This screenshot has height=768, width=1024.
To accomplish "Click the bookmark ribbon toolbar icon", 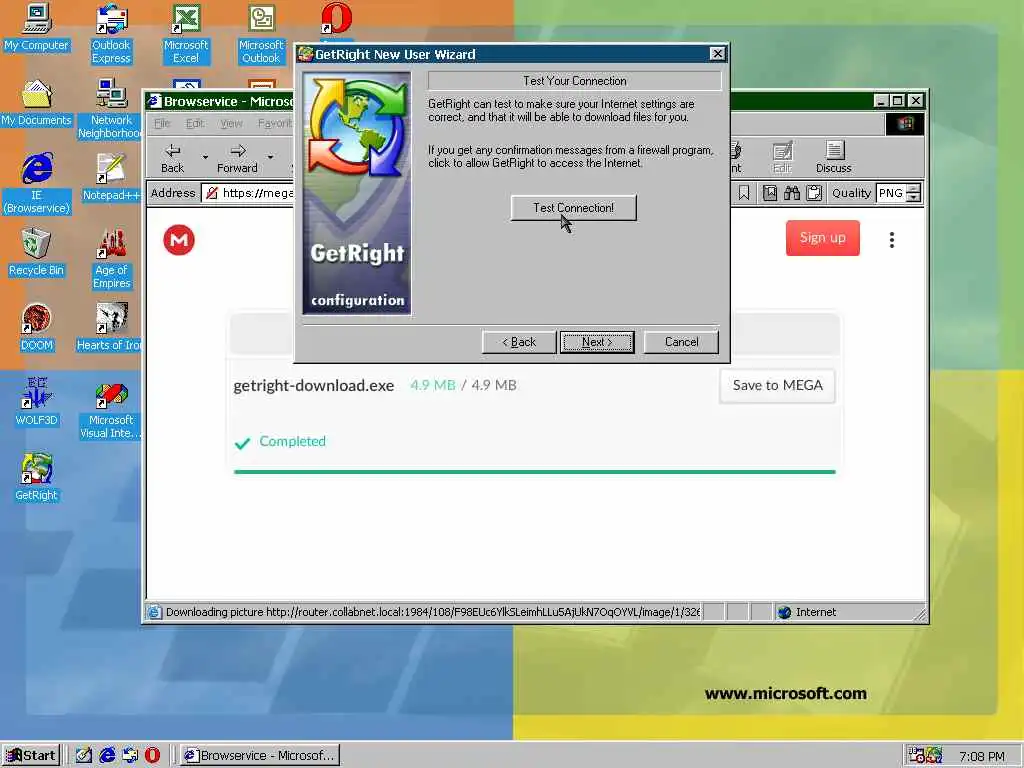I will [744, 193].
